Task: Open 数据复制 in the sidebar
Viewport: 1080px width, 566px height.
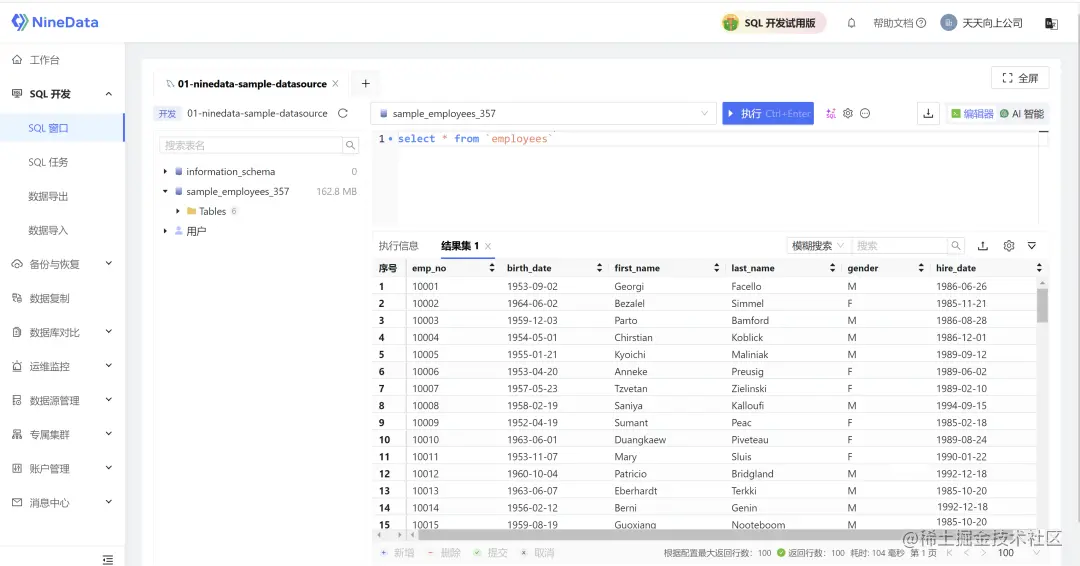Action: coord(49,298)
